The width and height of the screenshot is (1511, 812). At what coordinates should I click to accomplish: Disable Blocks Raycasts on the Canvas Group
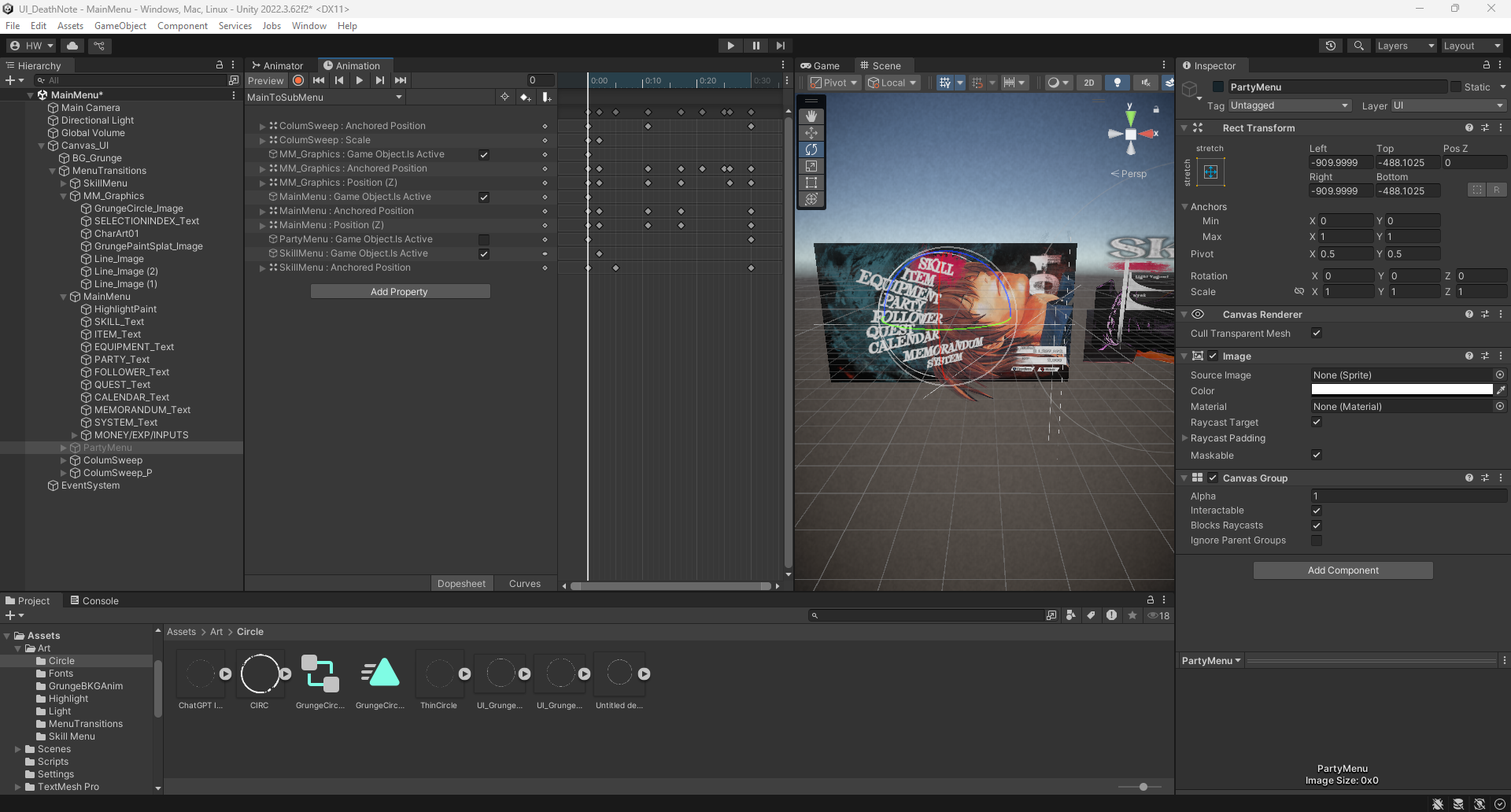click(1317, 525)
